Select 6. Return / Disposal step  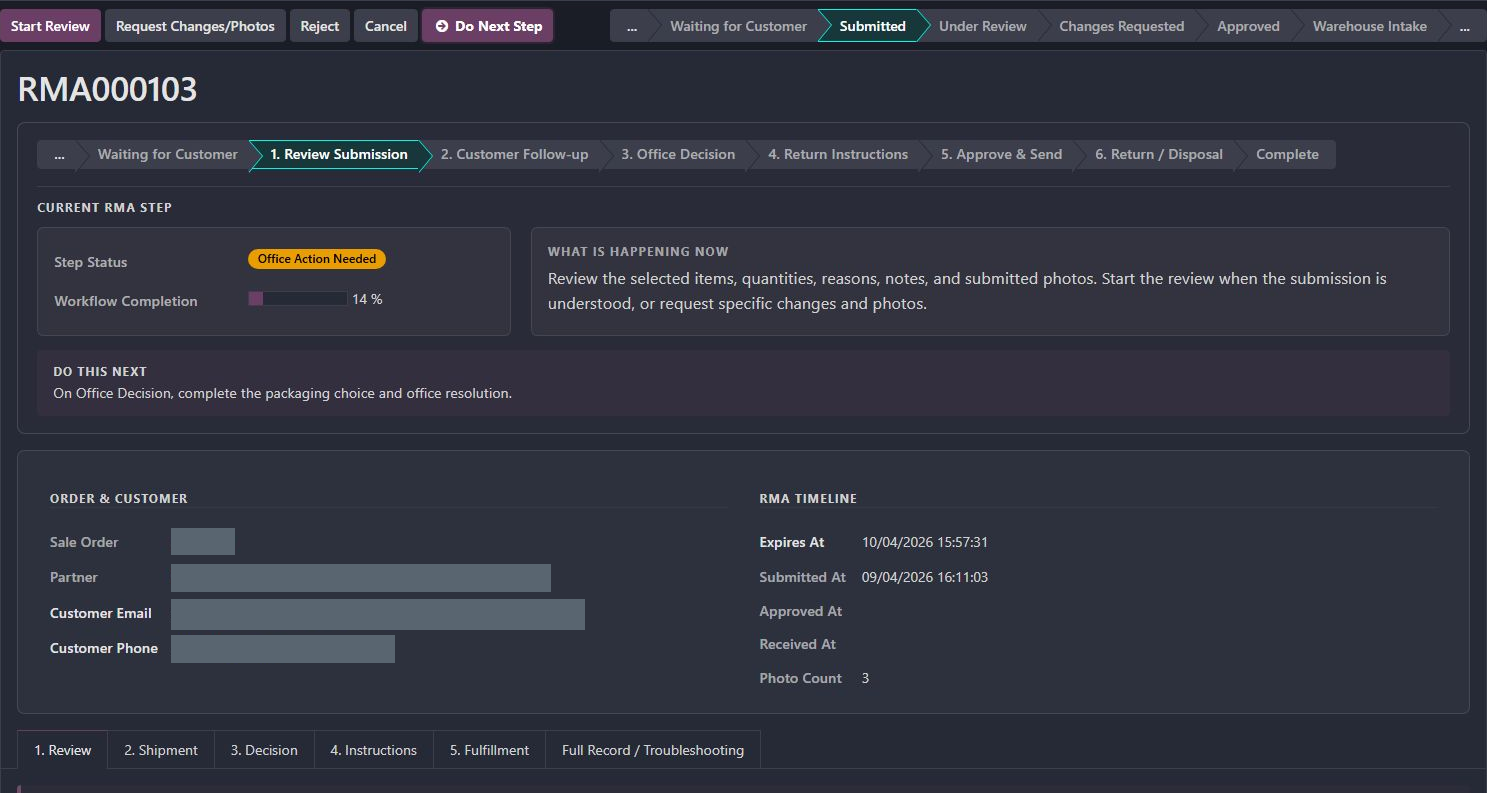pos(1159,155)
